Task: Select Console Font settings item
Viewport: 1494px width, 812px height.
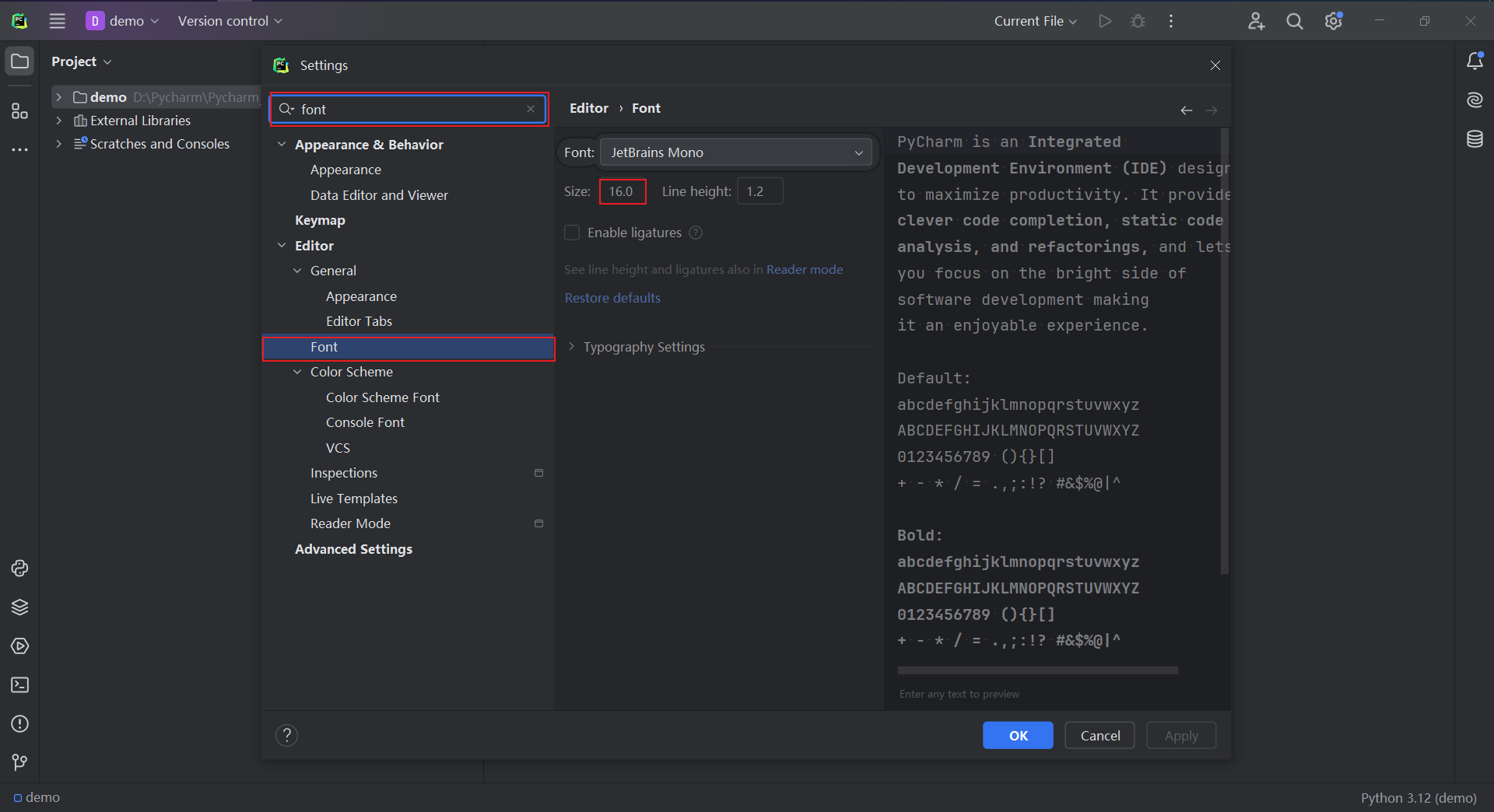Action: point(365,422)
